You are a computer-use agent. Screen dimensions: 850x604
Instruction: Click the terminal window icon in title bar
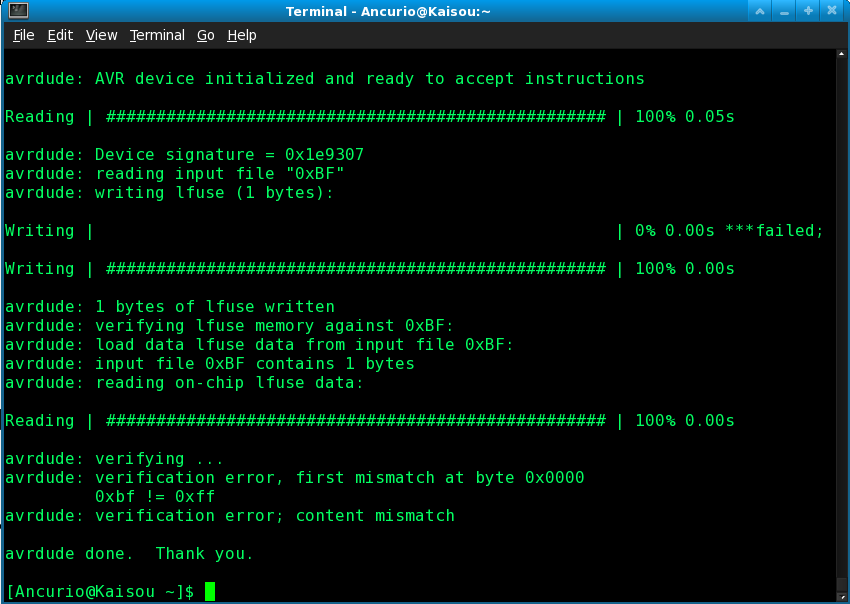(19, 10)
